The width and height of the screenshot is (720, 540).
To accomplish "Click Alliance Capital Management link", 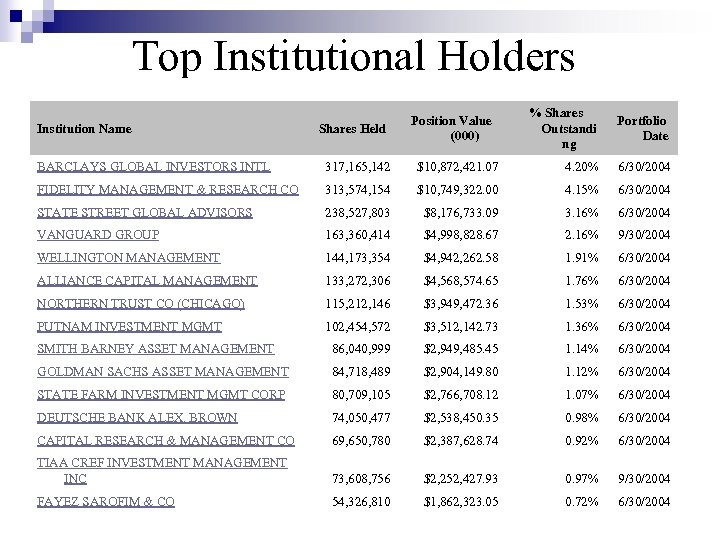I will tap(146, 281).
